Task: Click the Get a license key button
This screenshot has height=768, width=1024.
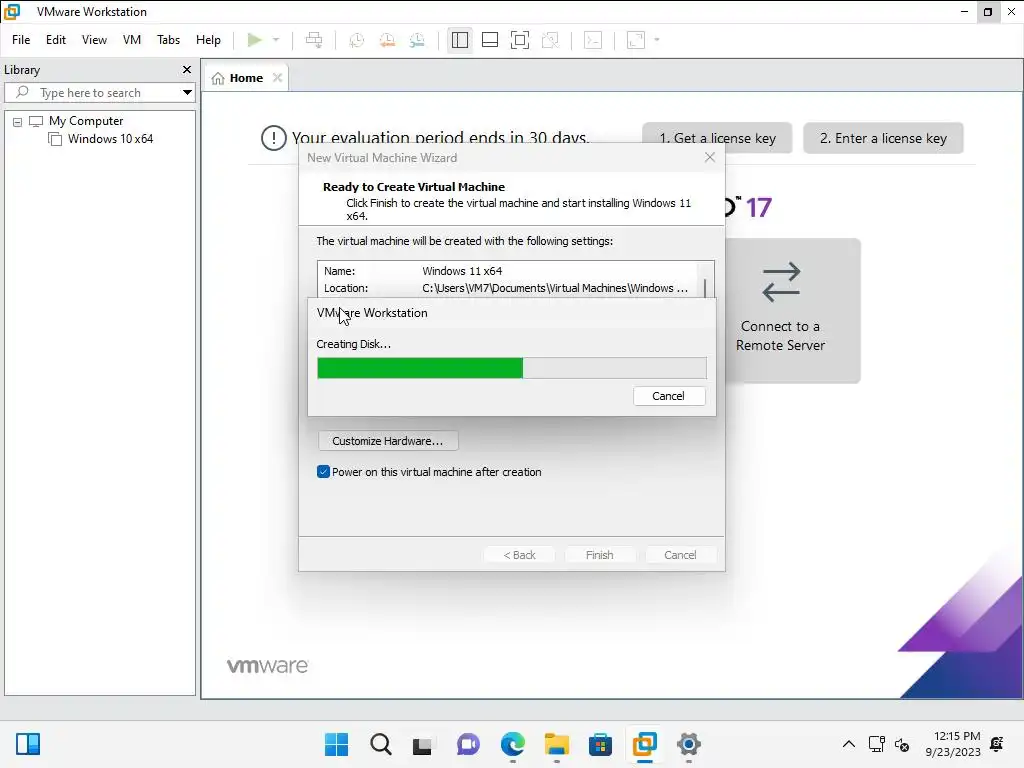Action: tap(717, 138)
